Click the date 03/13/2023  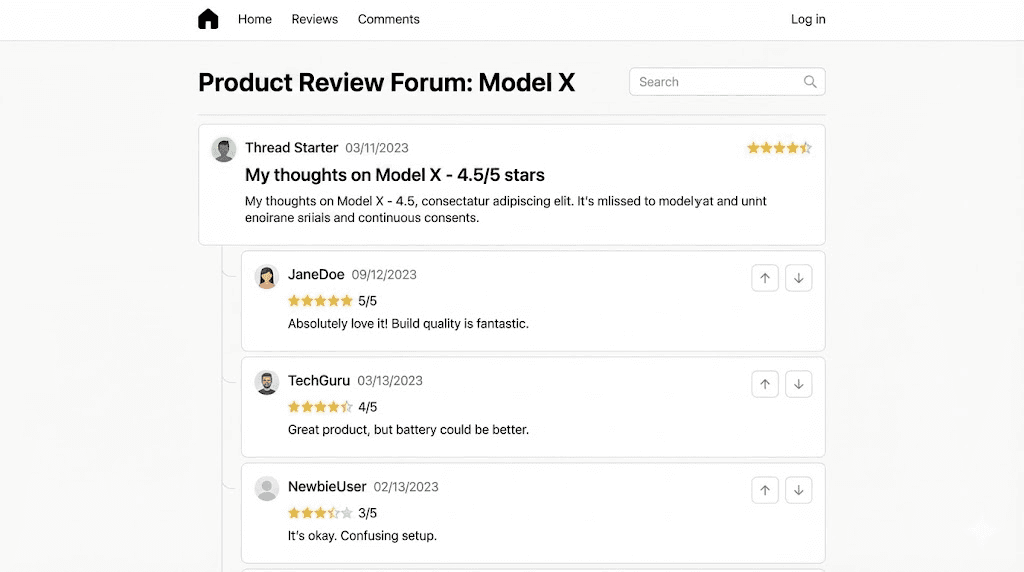390,381
